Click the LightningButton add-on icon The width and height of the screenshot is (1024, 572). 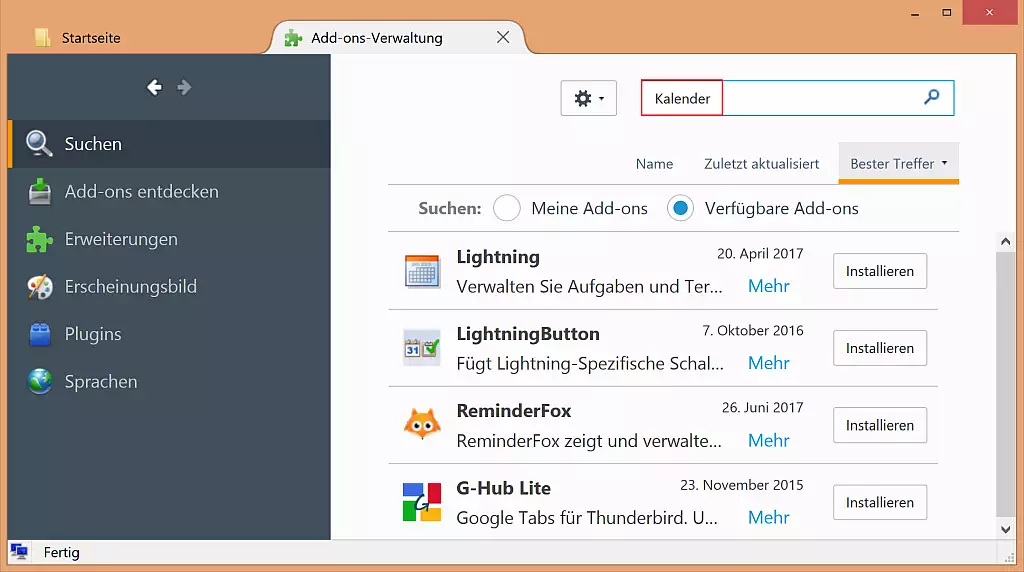(x=422, y=348)
